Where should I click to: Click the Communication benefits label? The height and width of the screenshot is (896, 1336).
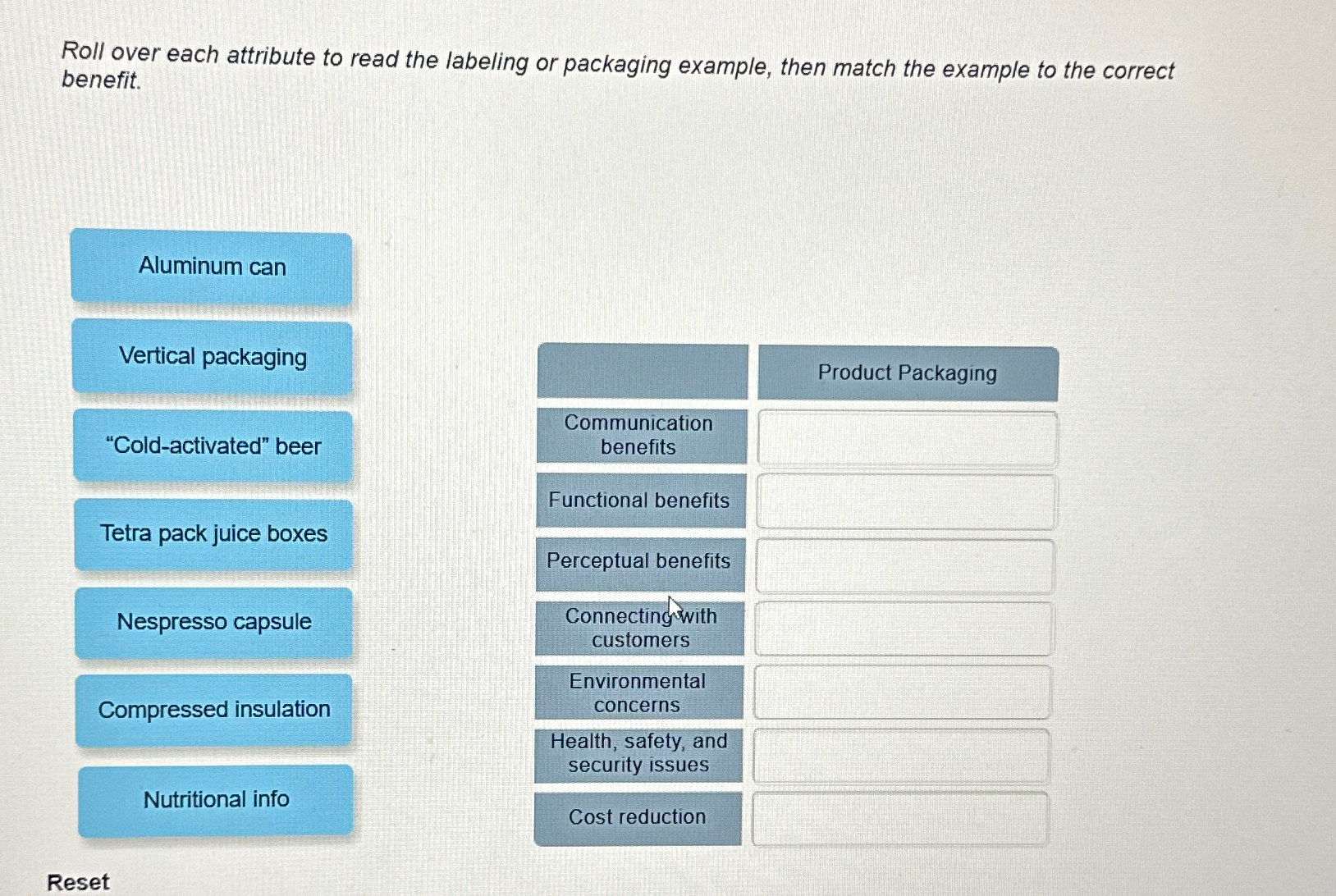pos(639,436)
